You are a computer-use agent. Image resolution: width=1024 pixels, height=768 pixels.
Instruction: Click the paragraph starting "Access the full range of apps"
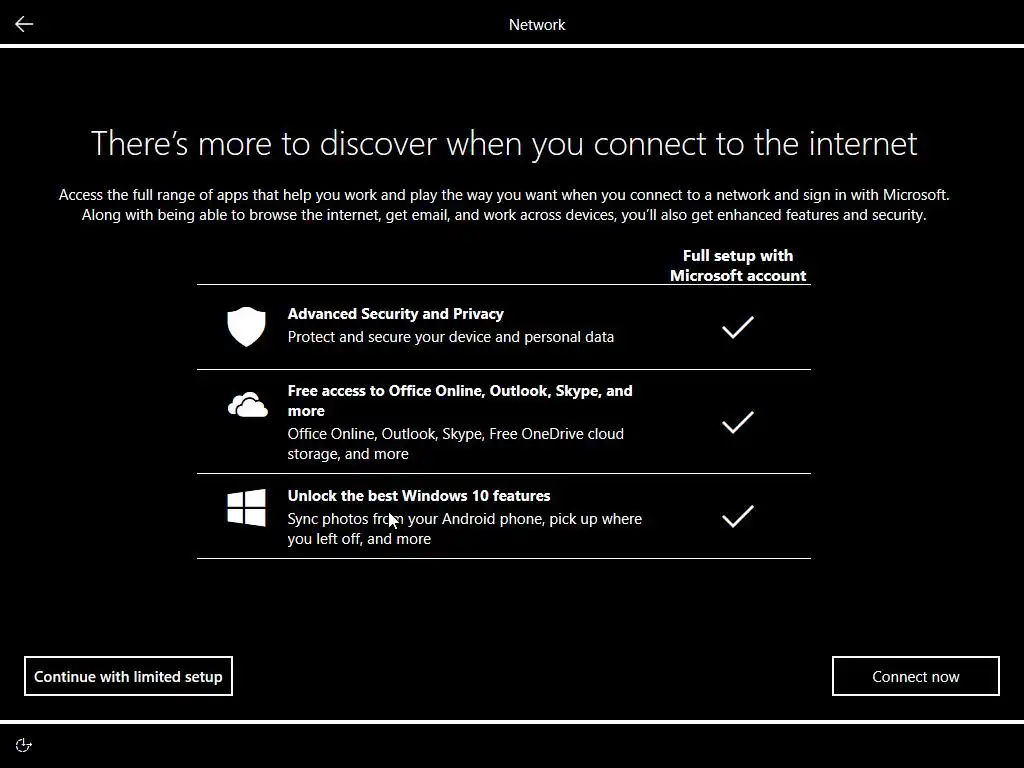pos(504,205)
